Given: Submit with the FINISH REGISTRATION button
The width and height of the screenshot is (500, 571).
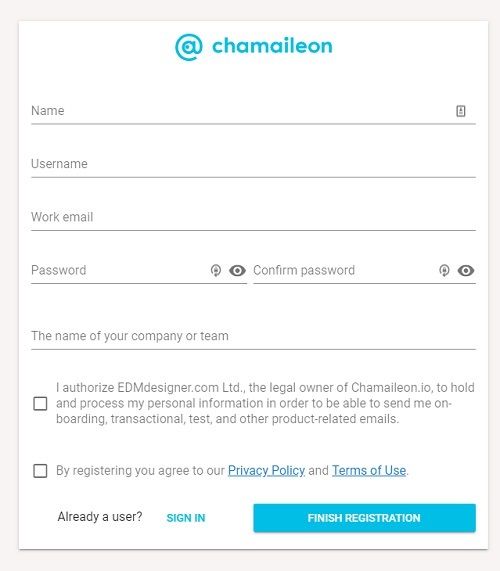Looking at the screenshot, I should tap(365, 518).
